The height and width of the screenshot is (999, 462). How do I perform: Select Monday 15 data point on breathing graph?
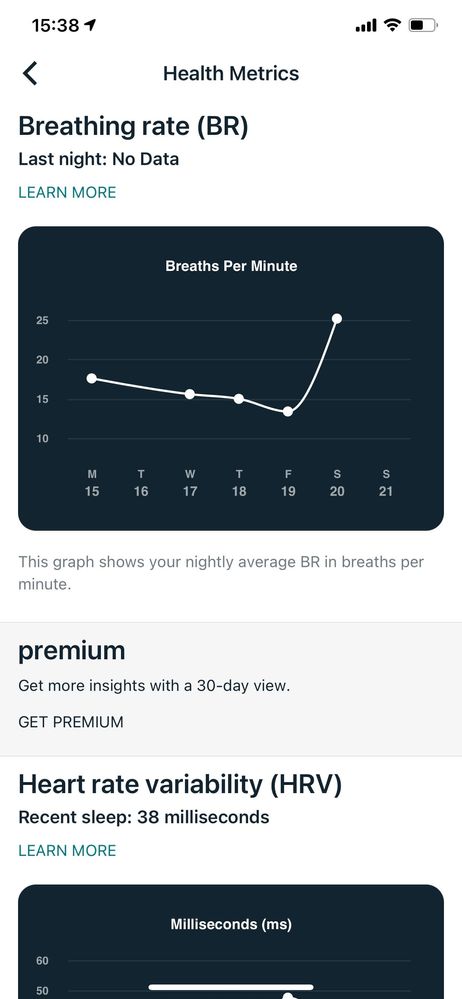tap(92, 378)
